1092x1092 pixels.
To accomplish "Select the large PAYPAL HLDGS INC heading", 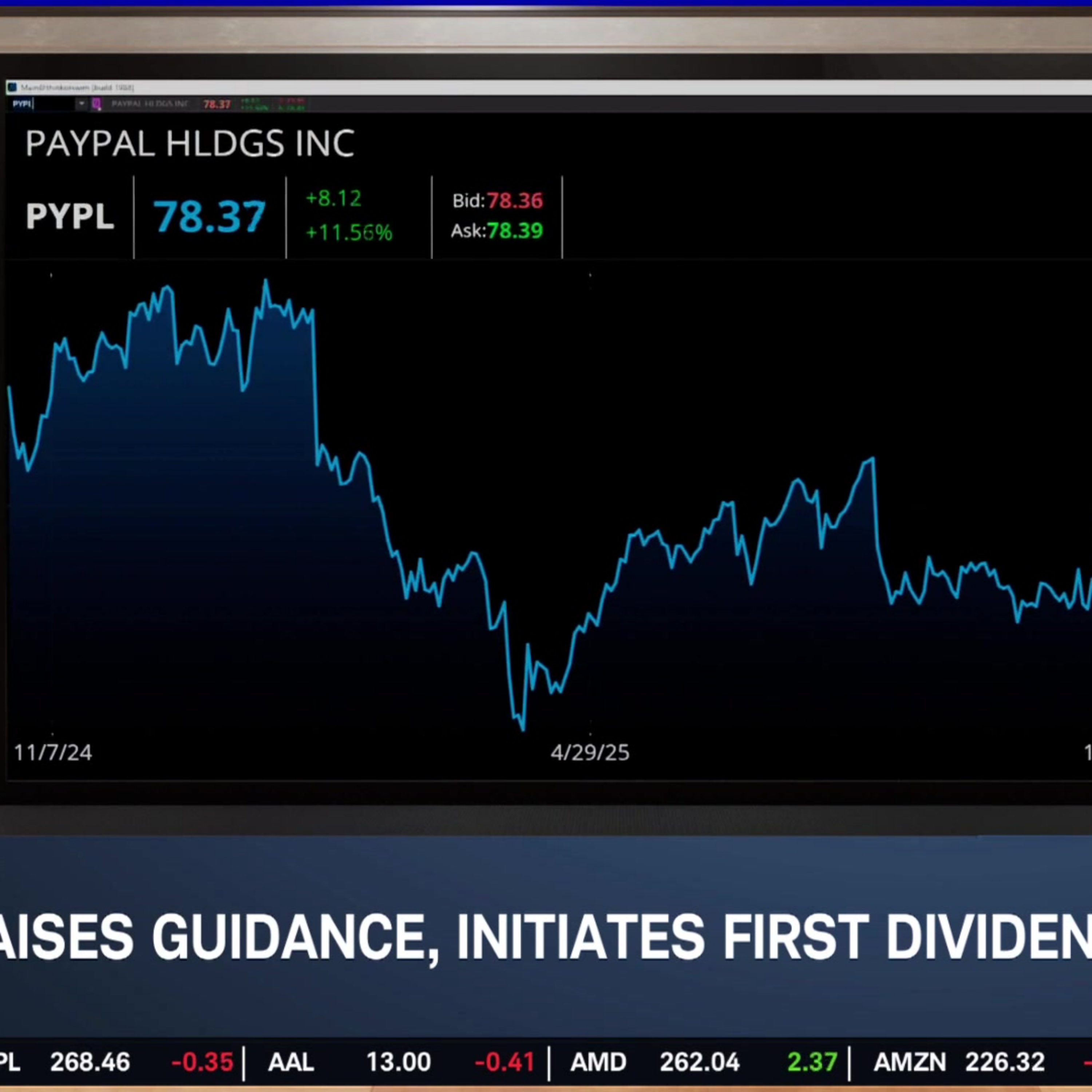I will pyautogui.click(x=190, y=143).
